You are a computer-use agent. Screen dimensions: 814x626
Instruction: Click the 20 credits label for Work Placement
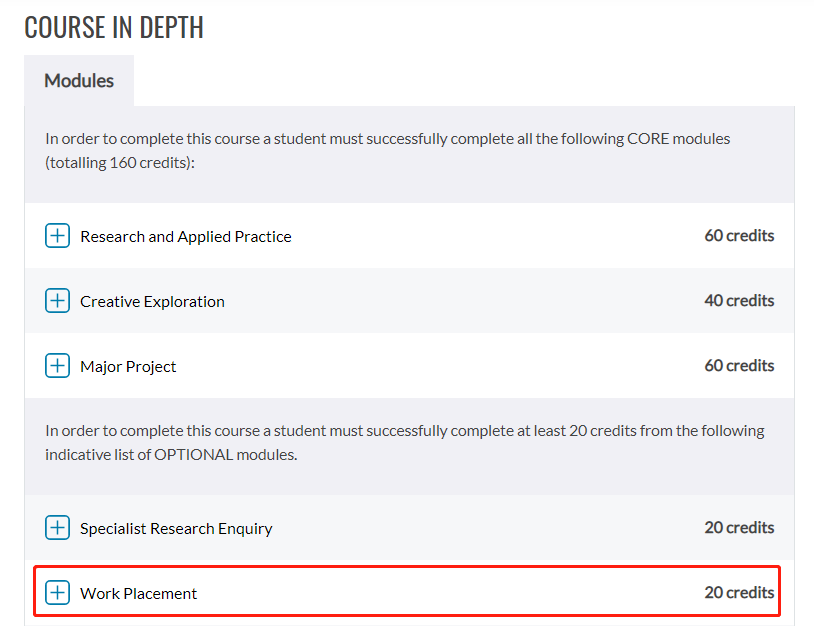click(739, 593)
